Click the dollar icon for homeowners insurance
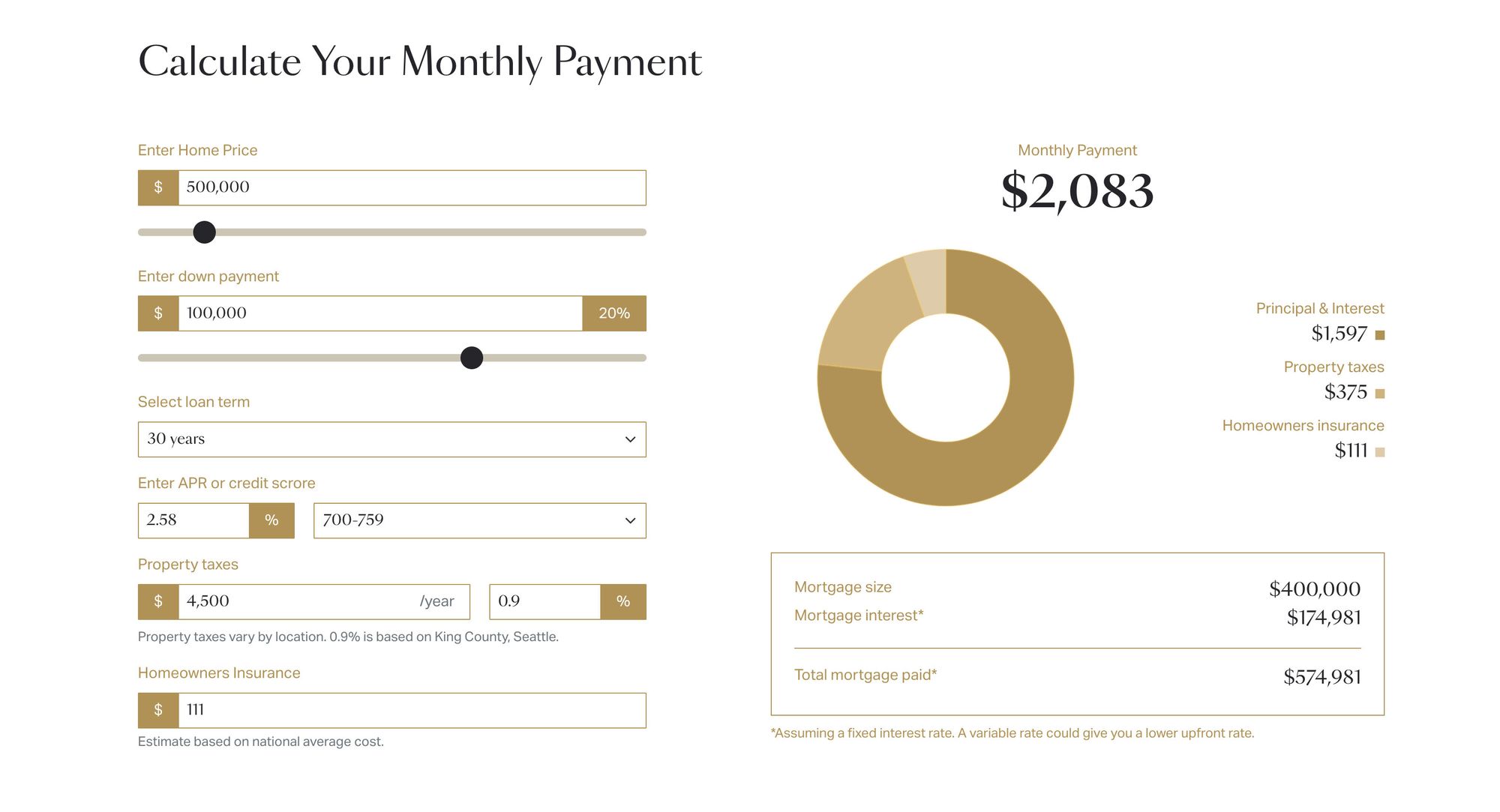 tap(158, 710)
